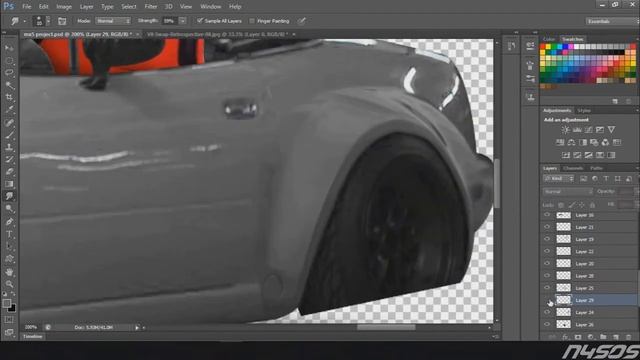Select the Lasso tool
The width and height of the screenshot is (640, 360).
pos(9,73)
